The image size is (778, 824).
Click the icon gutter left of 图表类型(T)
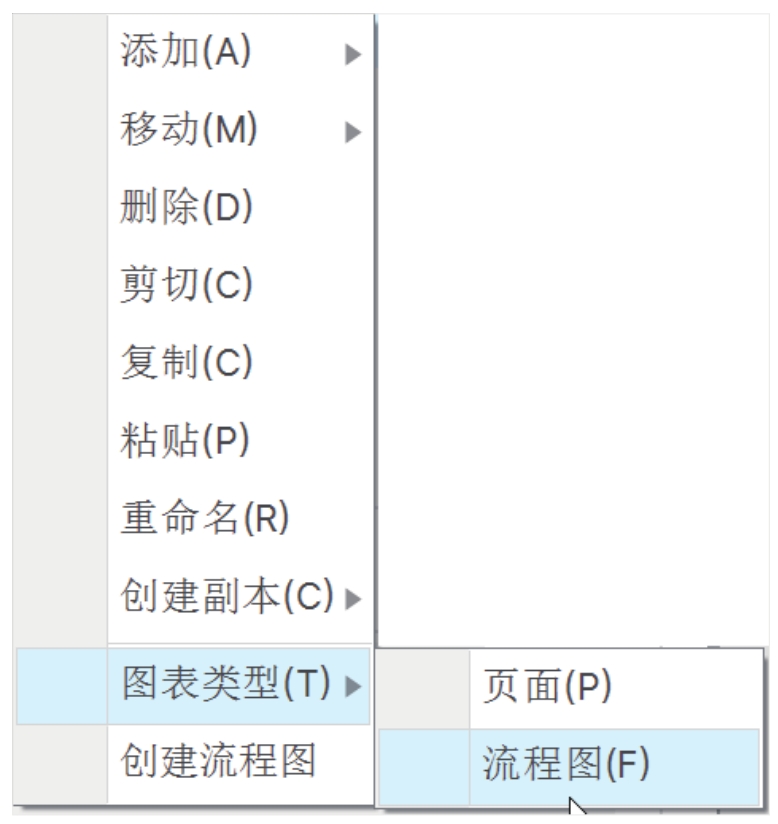(x=62, y=685)
